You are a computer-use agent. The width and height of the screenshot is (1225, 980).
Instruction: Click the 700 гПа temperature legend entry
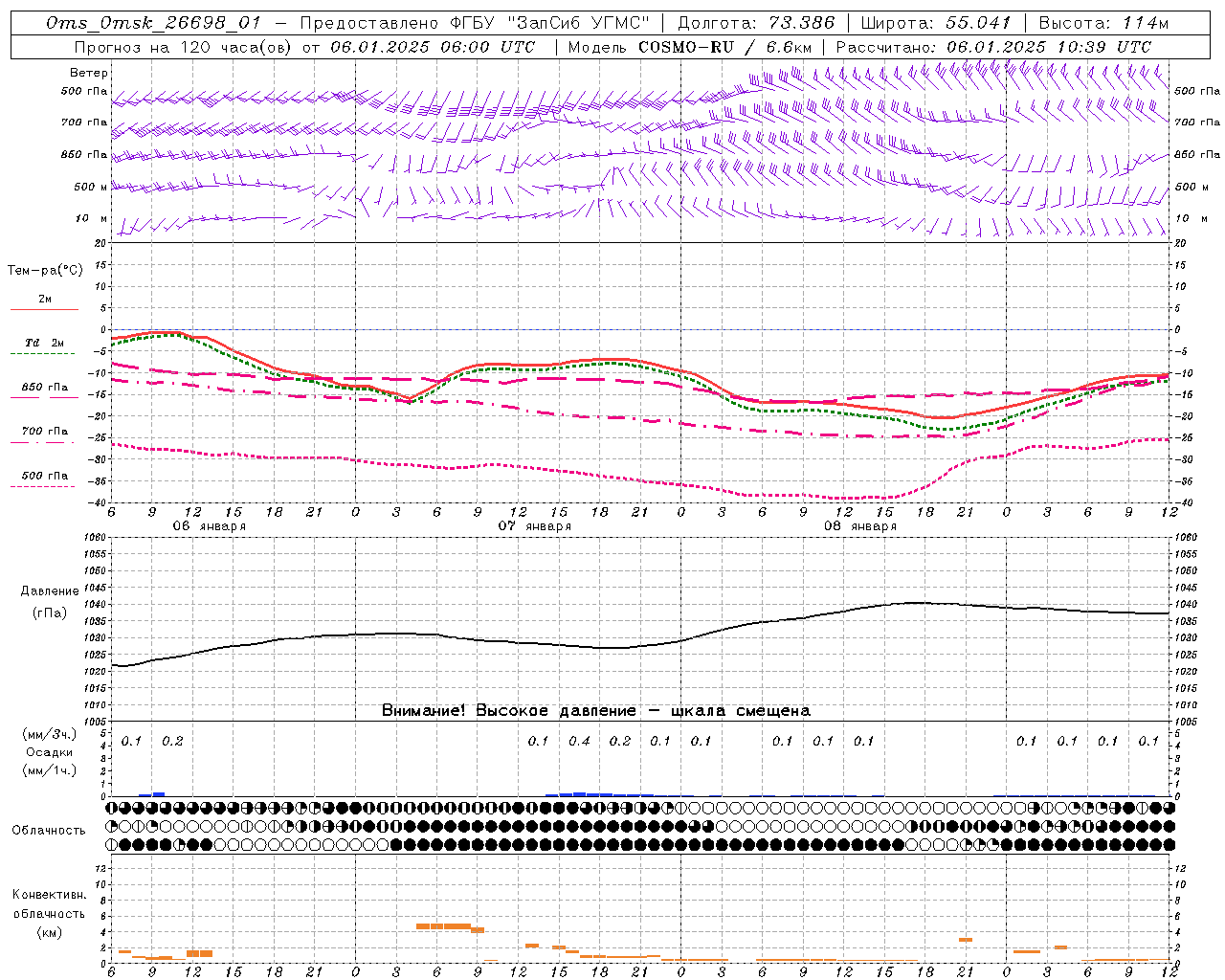tap(45, 432)
